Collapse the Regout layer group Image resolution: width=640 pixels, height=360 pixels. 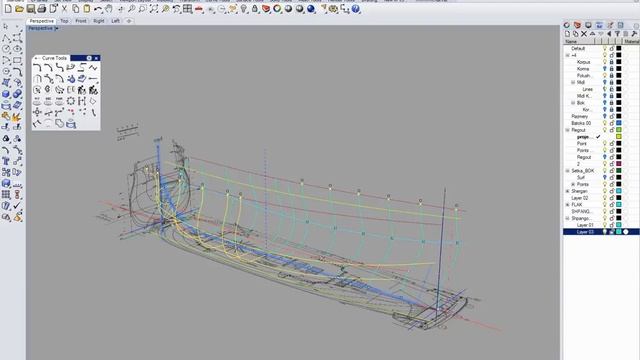(x=567, y=130)
